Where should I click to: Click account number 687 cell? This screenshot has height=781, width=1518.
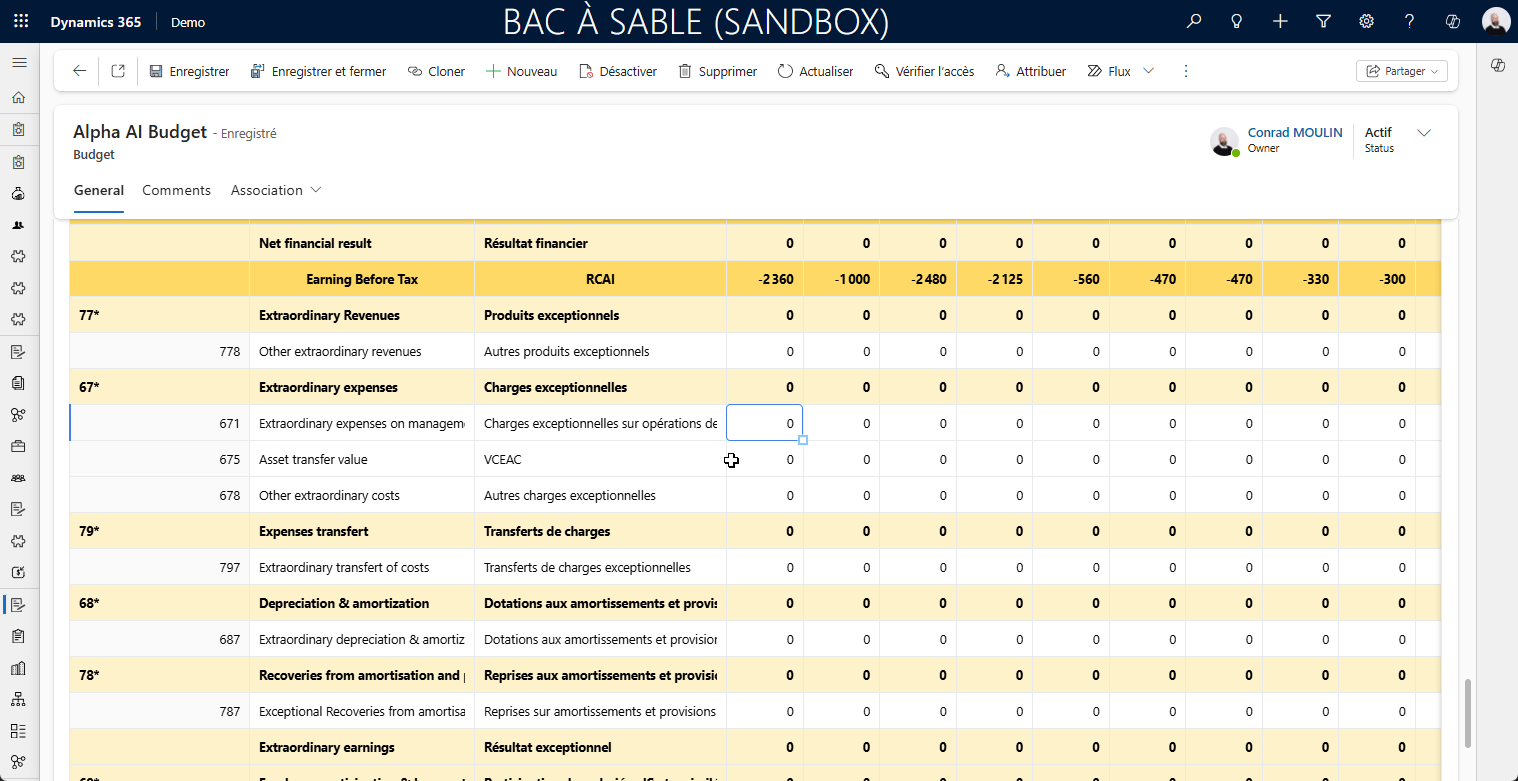click(159, 639)
